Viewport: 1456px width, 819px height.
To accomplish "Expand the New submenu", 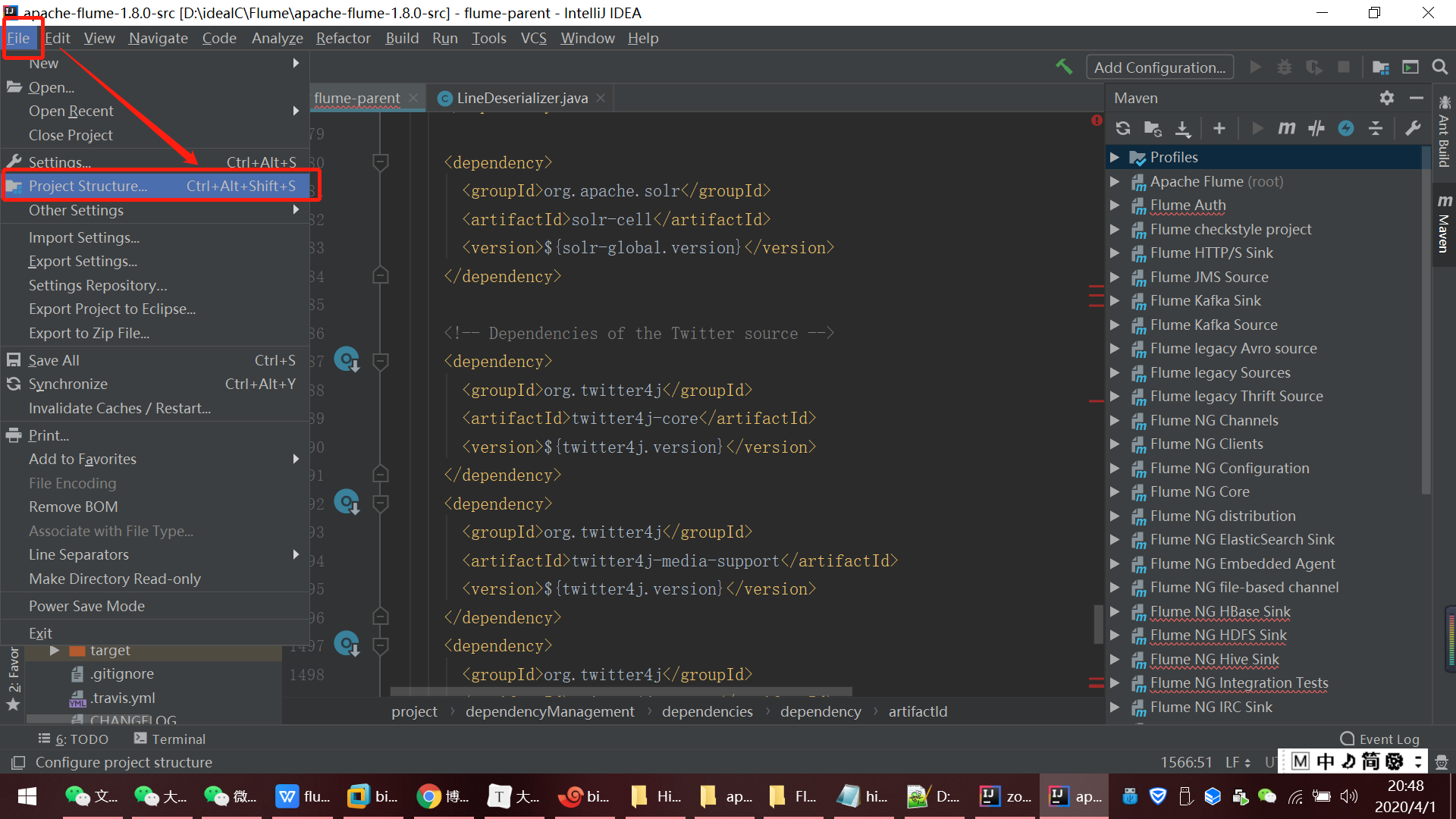I will tap(155, 64).
